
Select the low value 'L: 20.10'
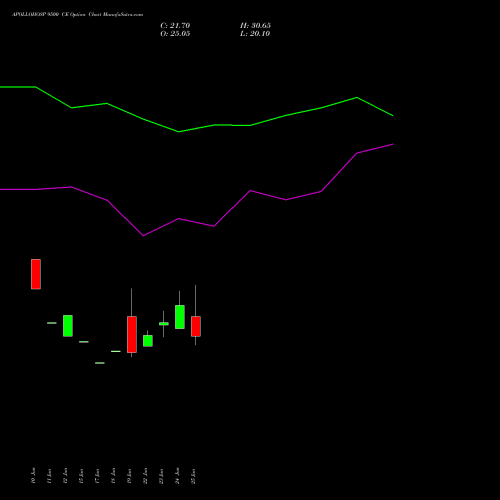click(x=255, y=34)
